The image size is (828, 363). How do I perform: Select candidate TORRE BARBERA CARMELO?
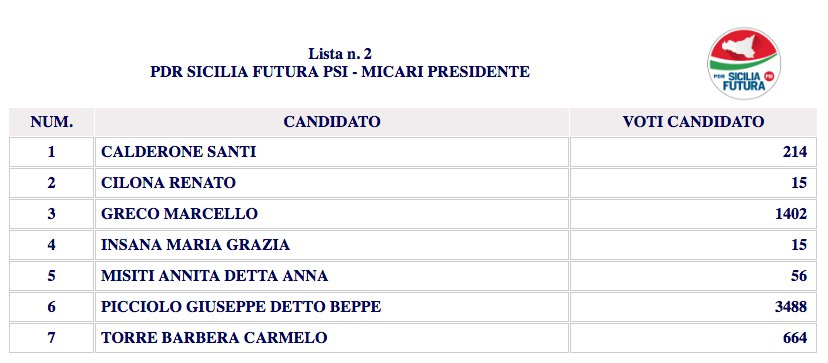pos(214,338)
